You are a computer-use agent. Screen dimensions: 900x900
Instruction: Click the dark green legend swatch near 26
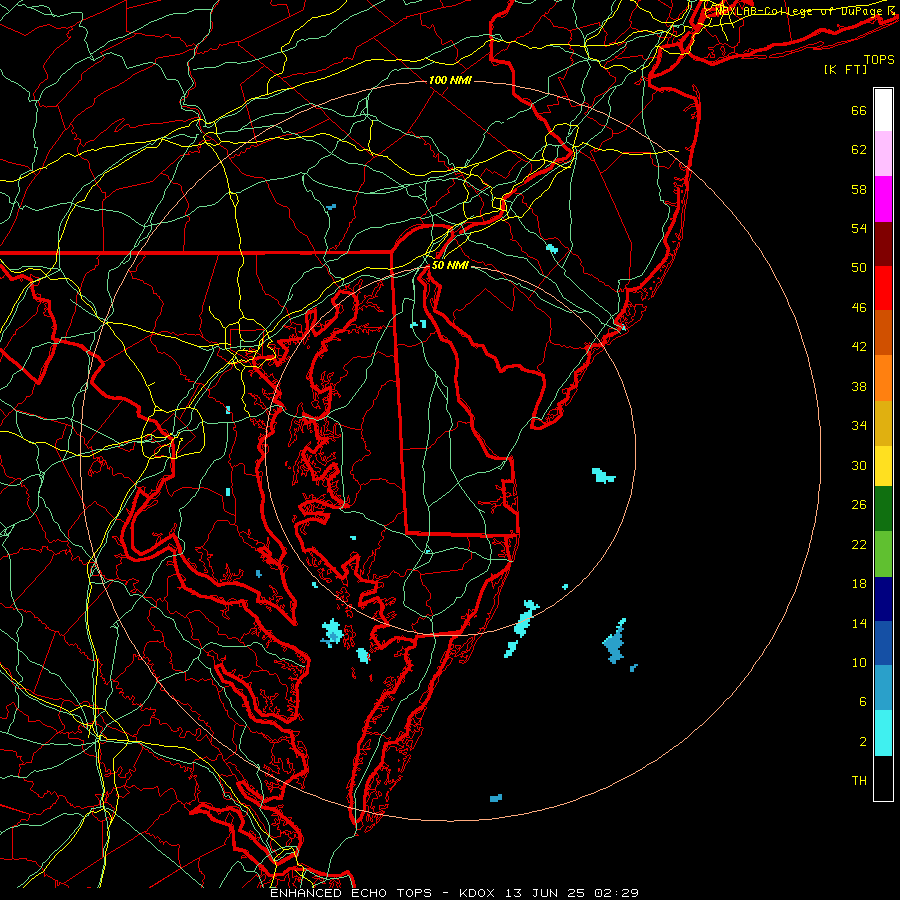point(883,509)
